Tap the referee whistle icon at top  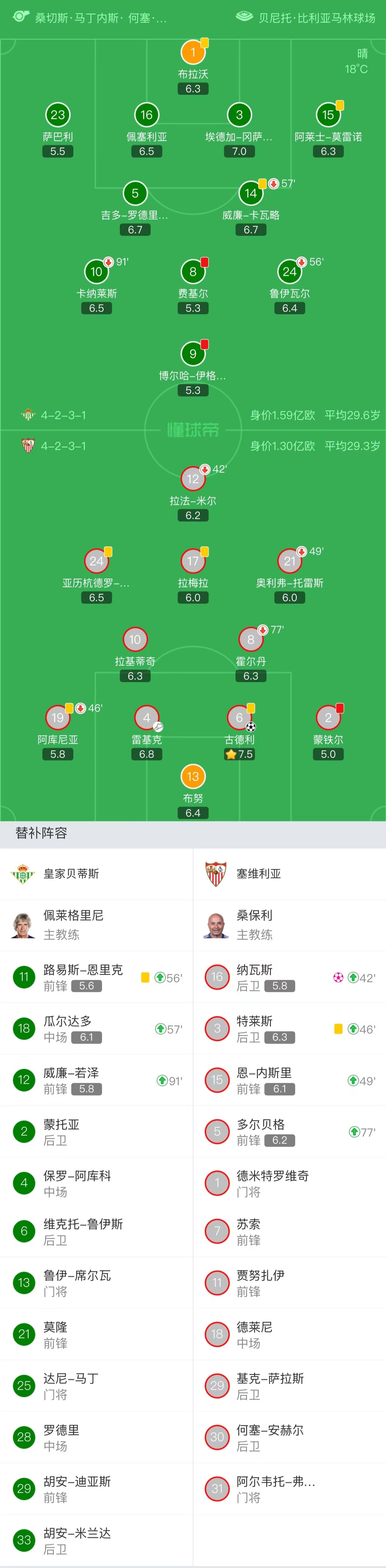[21, 16]
